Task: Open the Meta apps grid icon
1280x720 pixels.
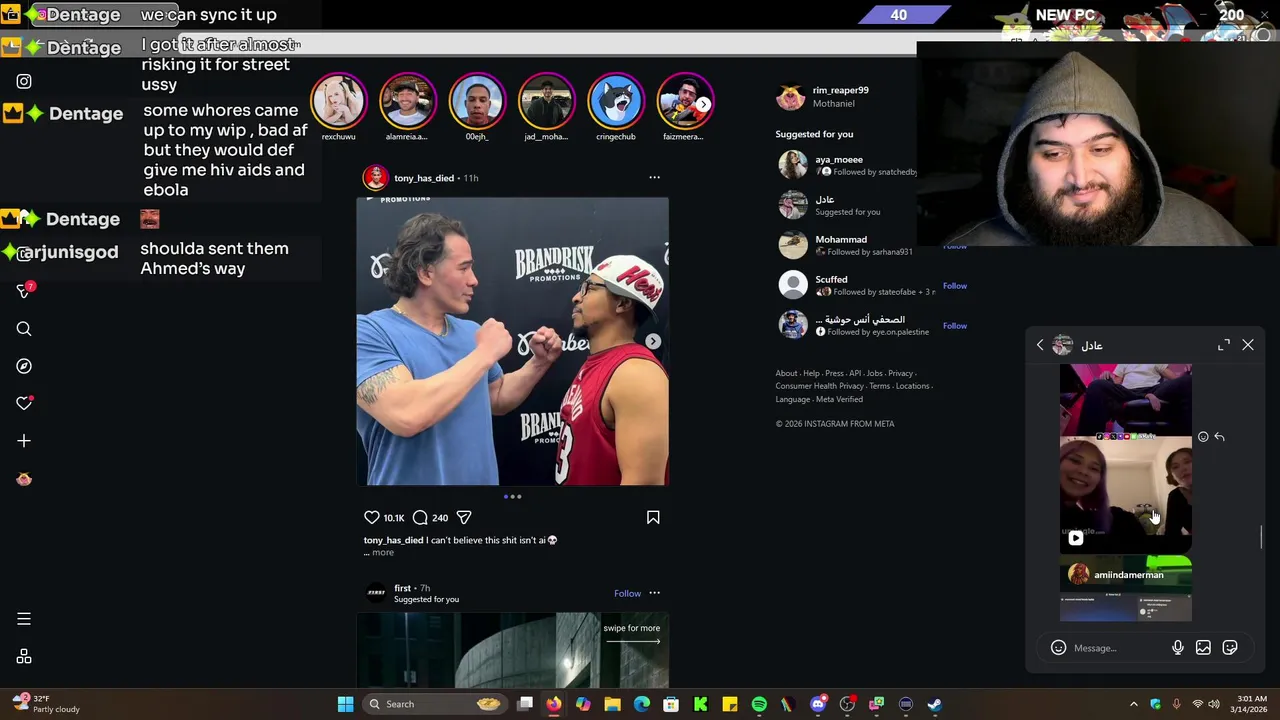Action: [24, 657]
